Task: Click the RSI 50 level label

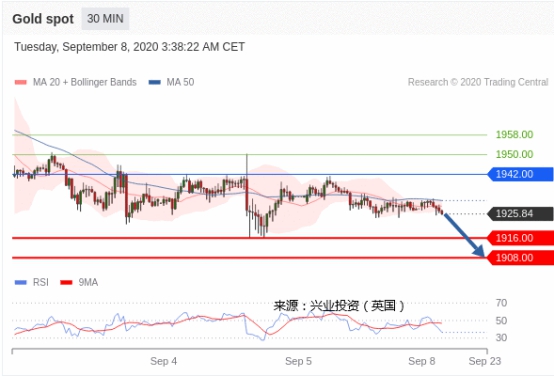Action: tap(501, 321)
